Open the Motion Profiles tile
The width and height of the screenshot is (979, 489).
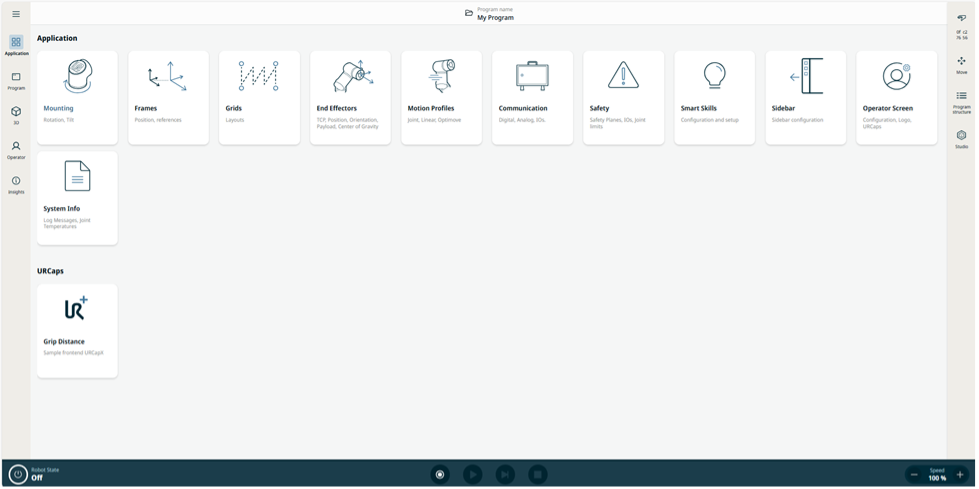tap(441, 97)
